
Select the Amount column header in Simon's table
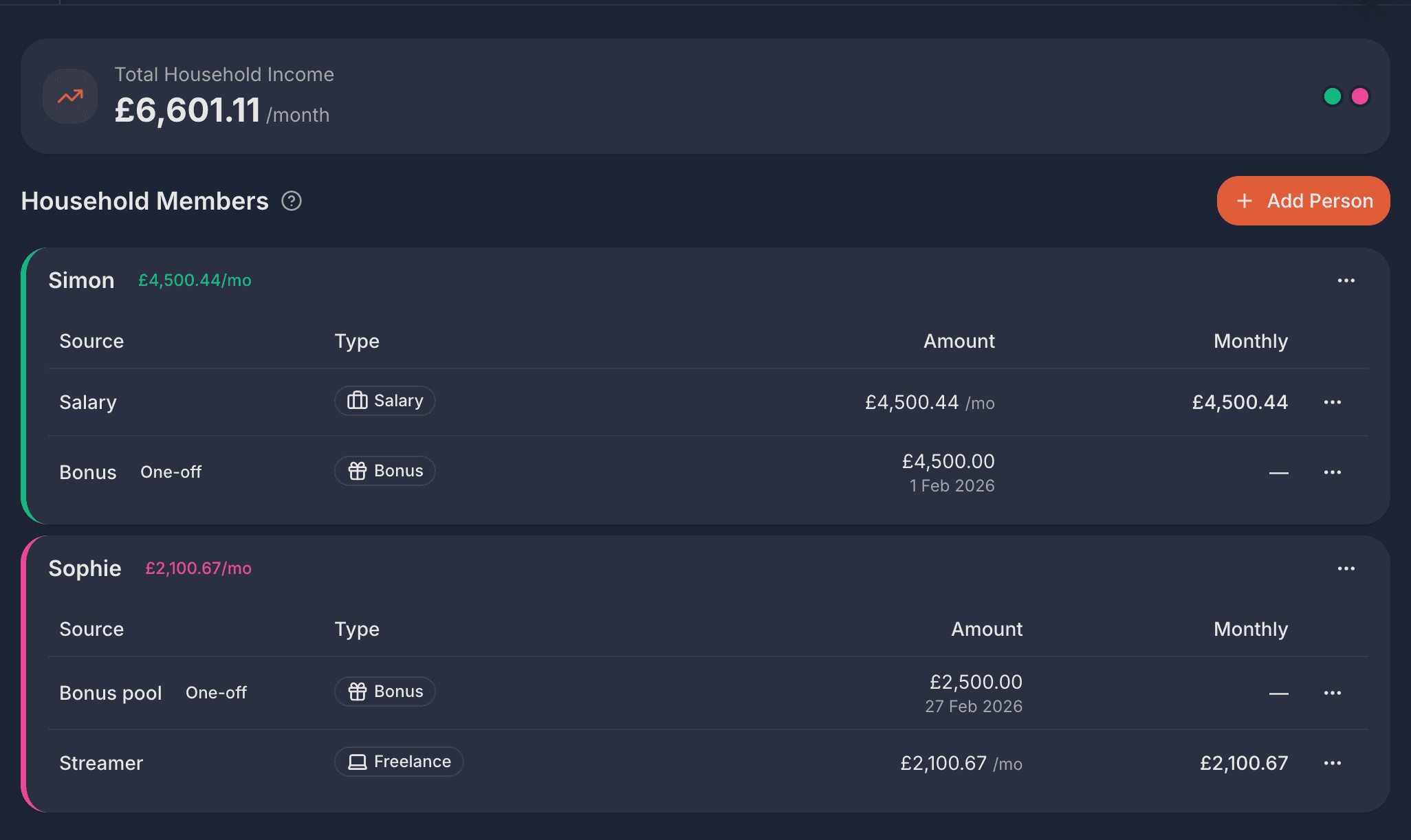pos(958,341)
